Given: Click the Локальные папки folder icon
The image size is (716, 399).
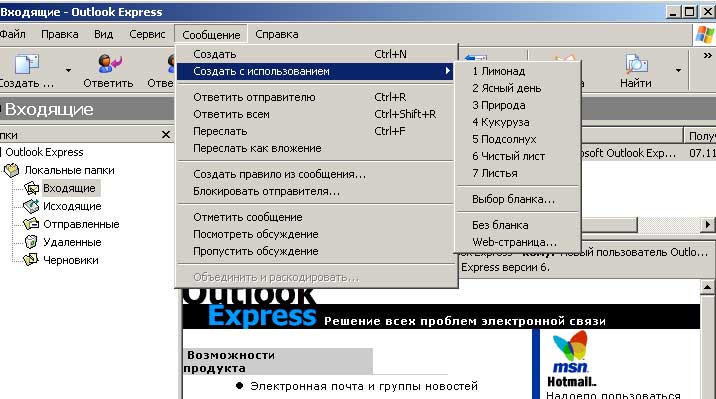Looking at the screenshot, I should [x=11, y=170].
